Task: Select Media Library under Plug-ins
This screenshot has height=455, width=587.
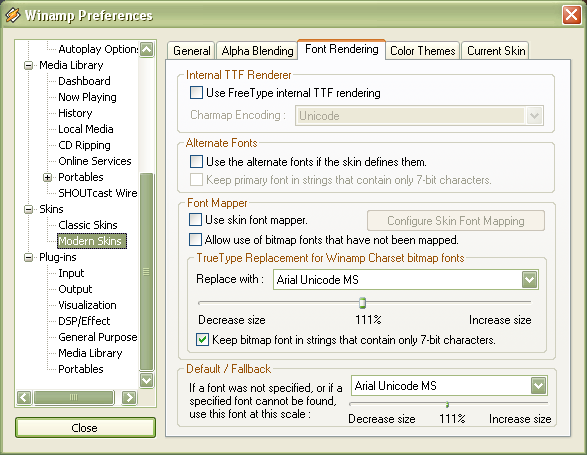Action: [x=90, y=353]
